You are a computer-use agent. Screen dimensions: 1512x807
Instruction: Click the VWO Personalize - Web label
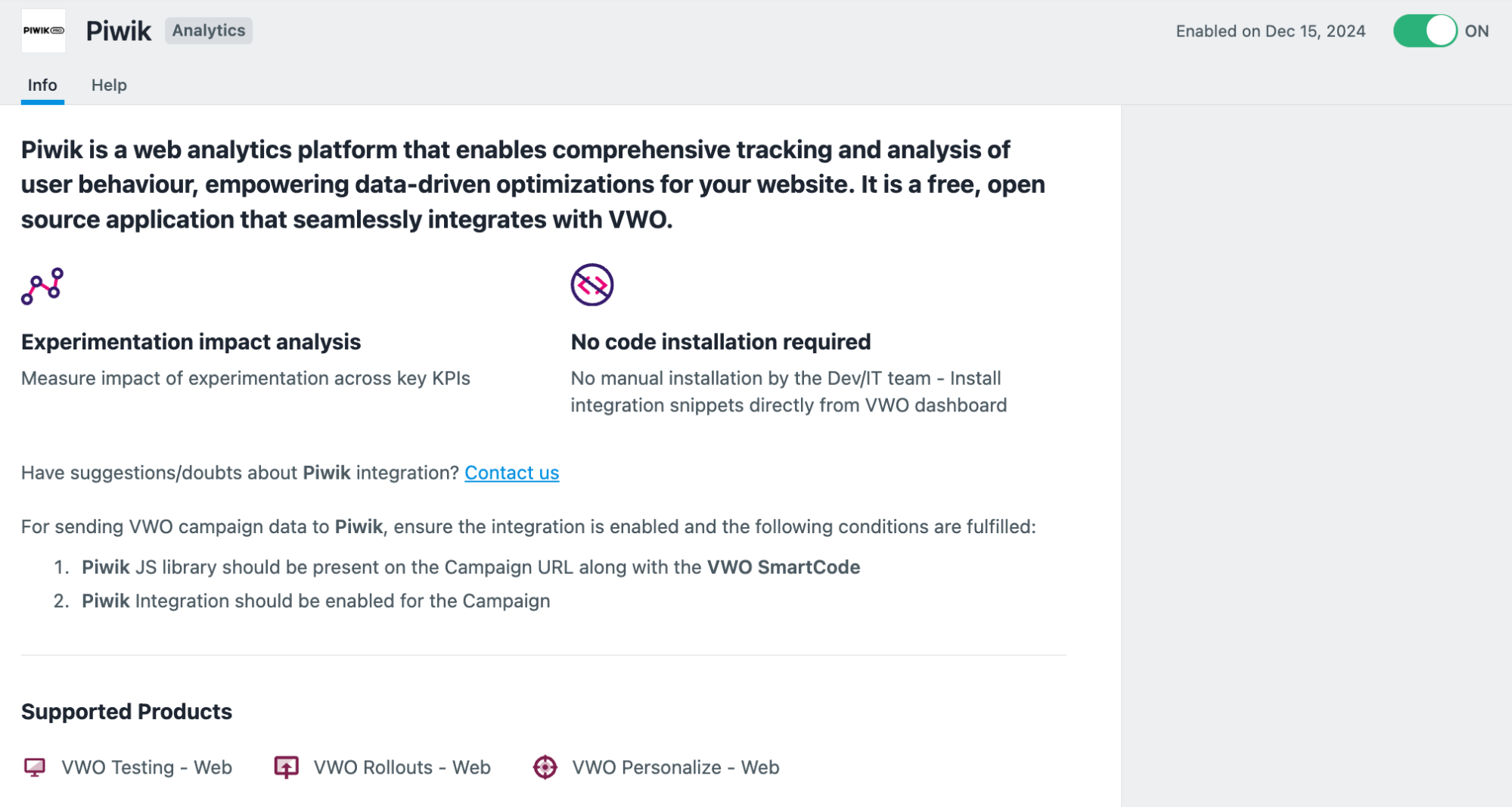[675, 767]
